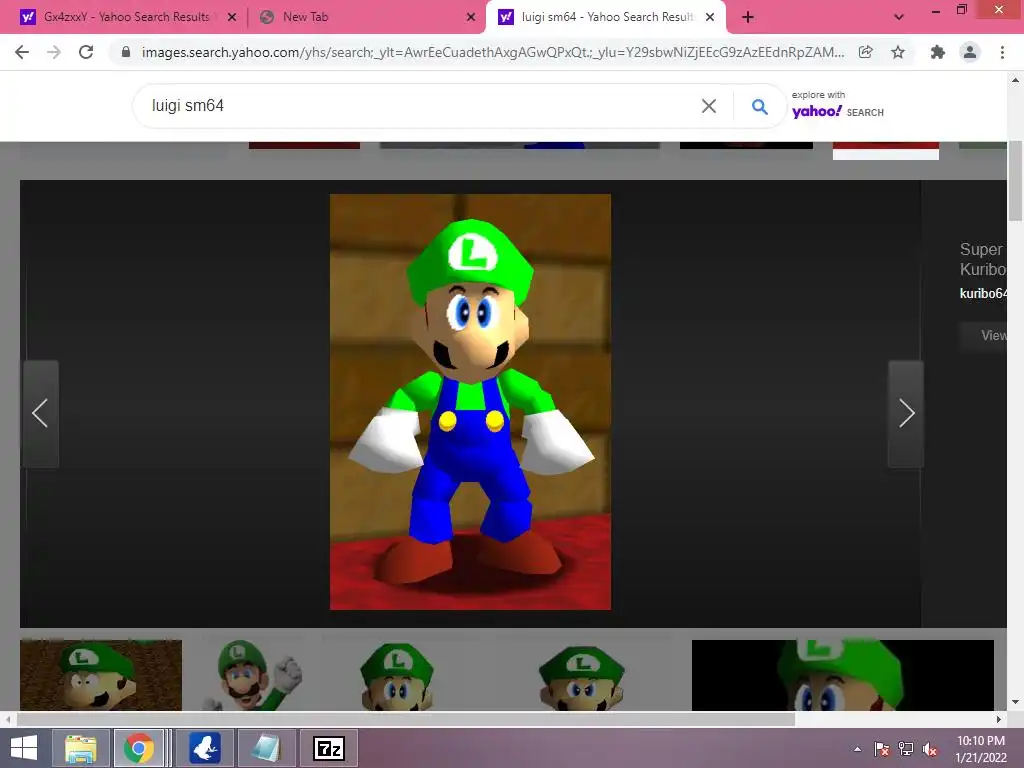The height and width of the screenshot is (768, 1024).
Task: Click the horizontal scrollbar right arrow
Action: tap(999, 719)
